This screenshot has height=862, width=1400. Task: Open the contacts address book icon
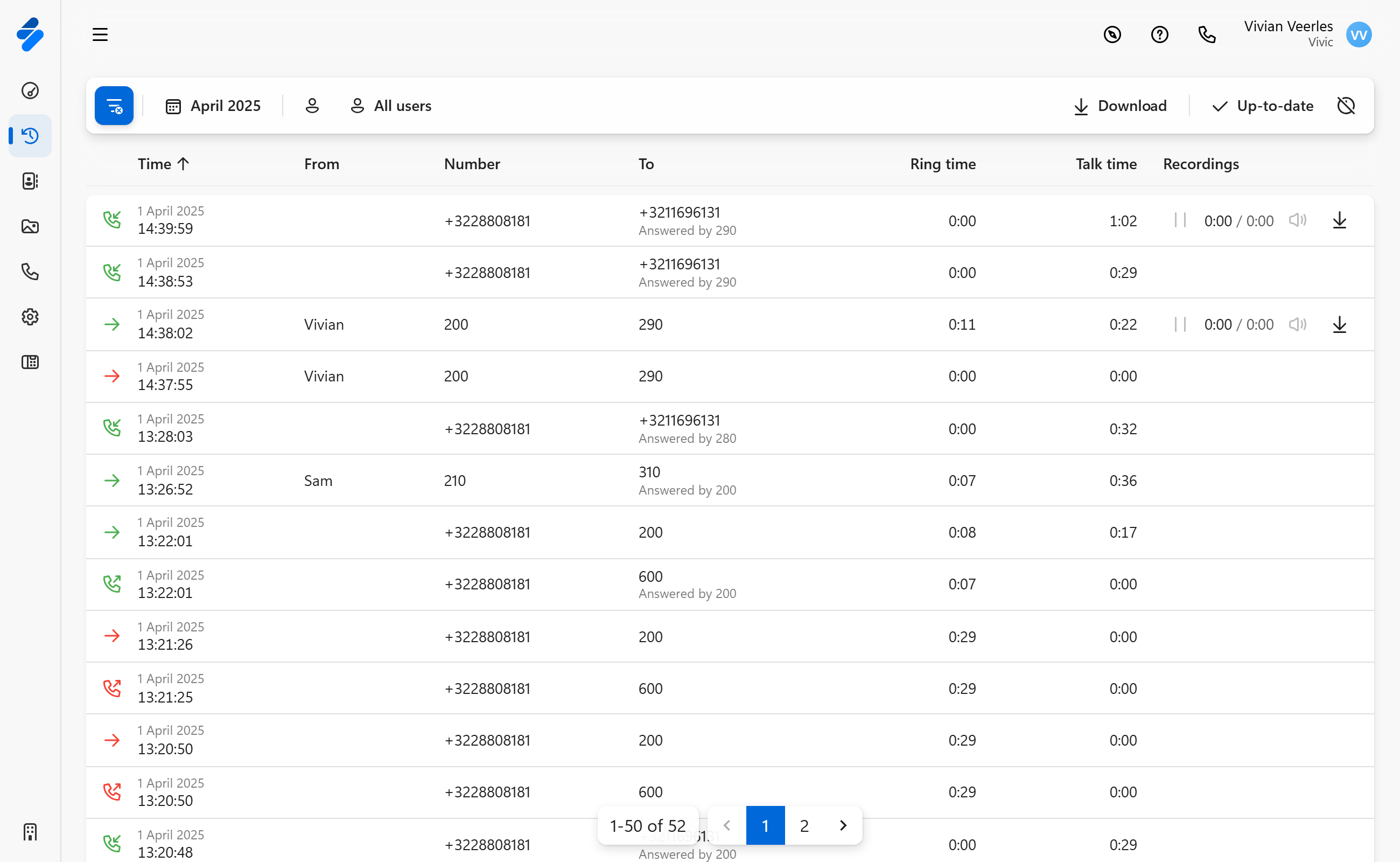[30, 182]
